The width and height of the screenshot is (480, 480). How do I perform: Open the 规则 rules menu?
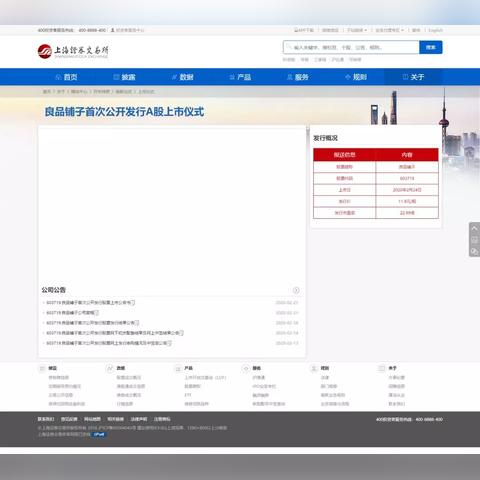coord(356,77)
